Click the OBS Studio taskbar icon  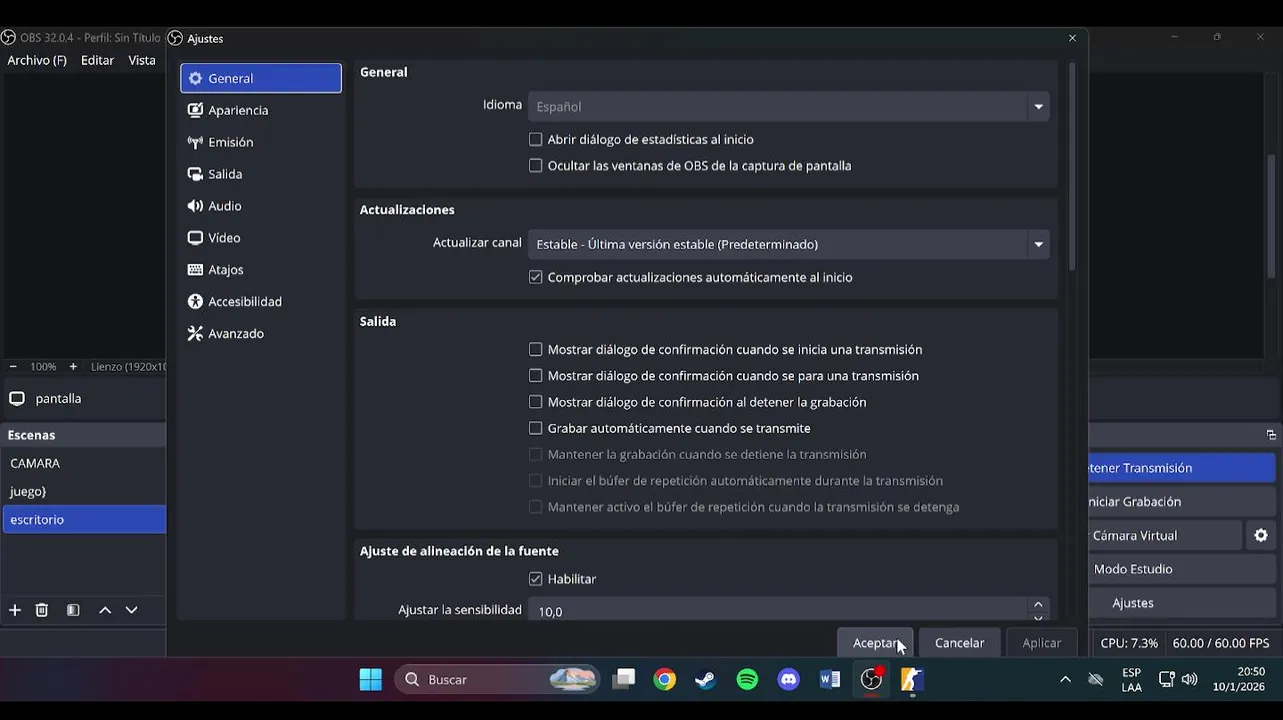pyautogui.click(x=871, y=680)
